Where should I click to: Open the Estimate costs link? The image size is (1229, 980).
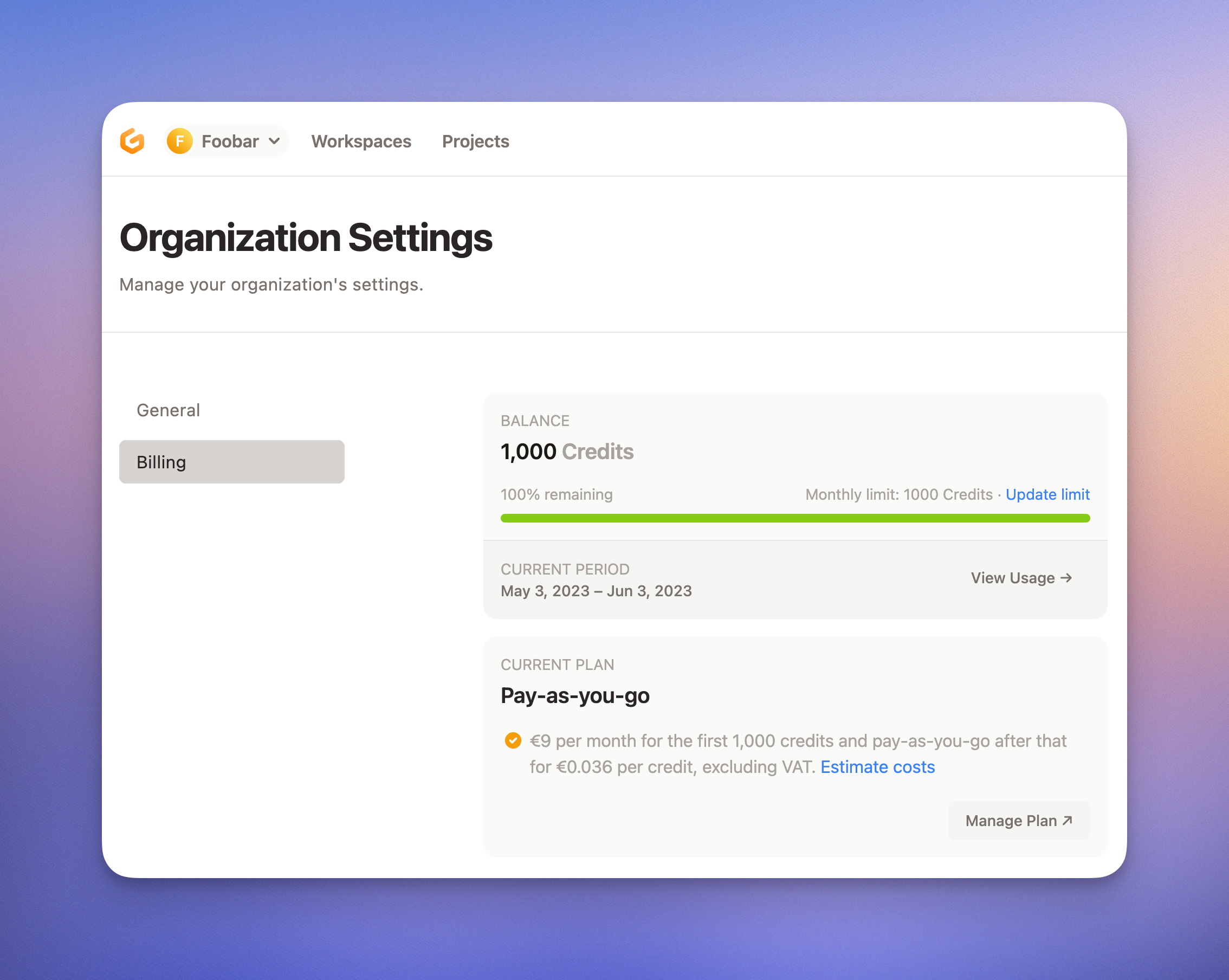[x=877, y=767]
